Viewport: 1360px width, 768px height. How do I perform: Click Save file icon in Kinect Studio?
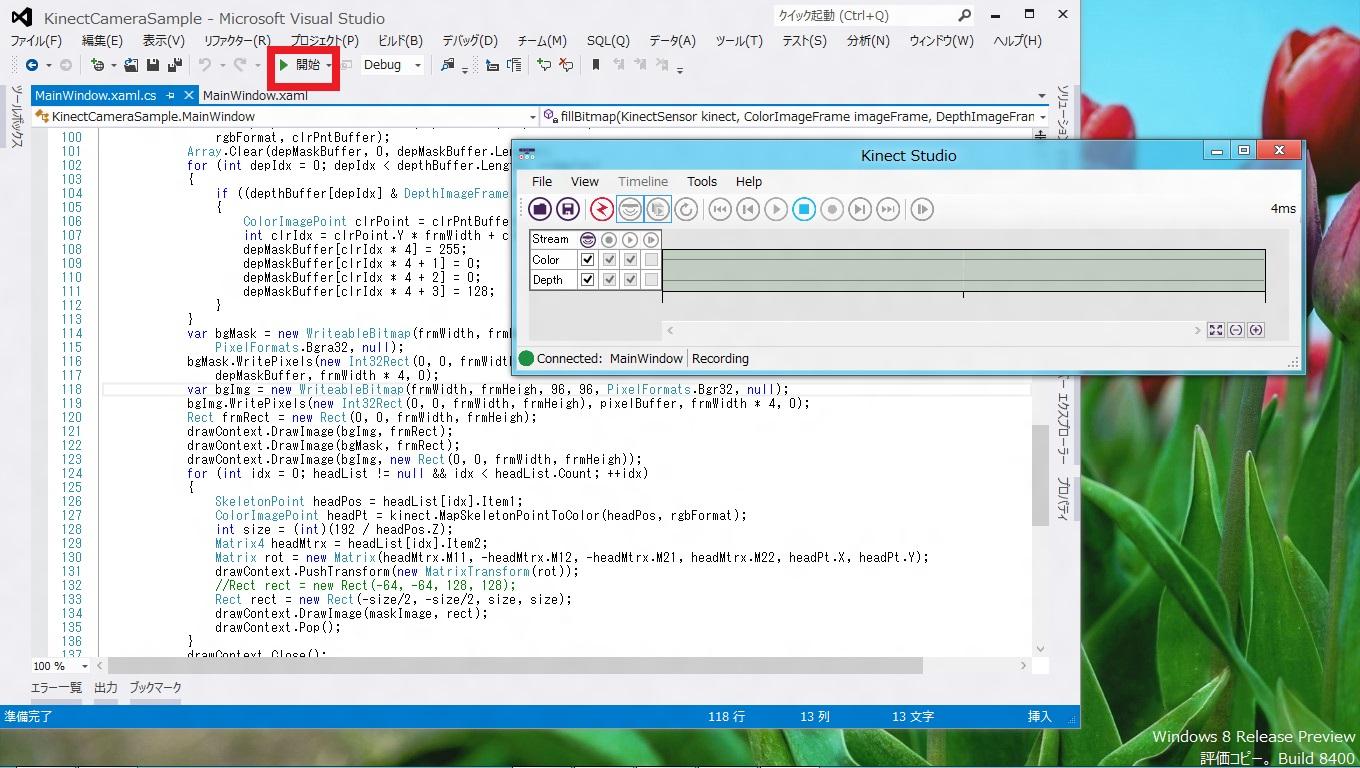(568, 209)
